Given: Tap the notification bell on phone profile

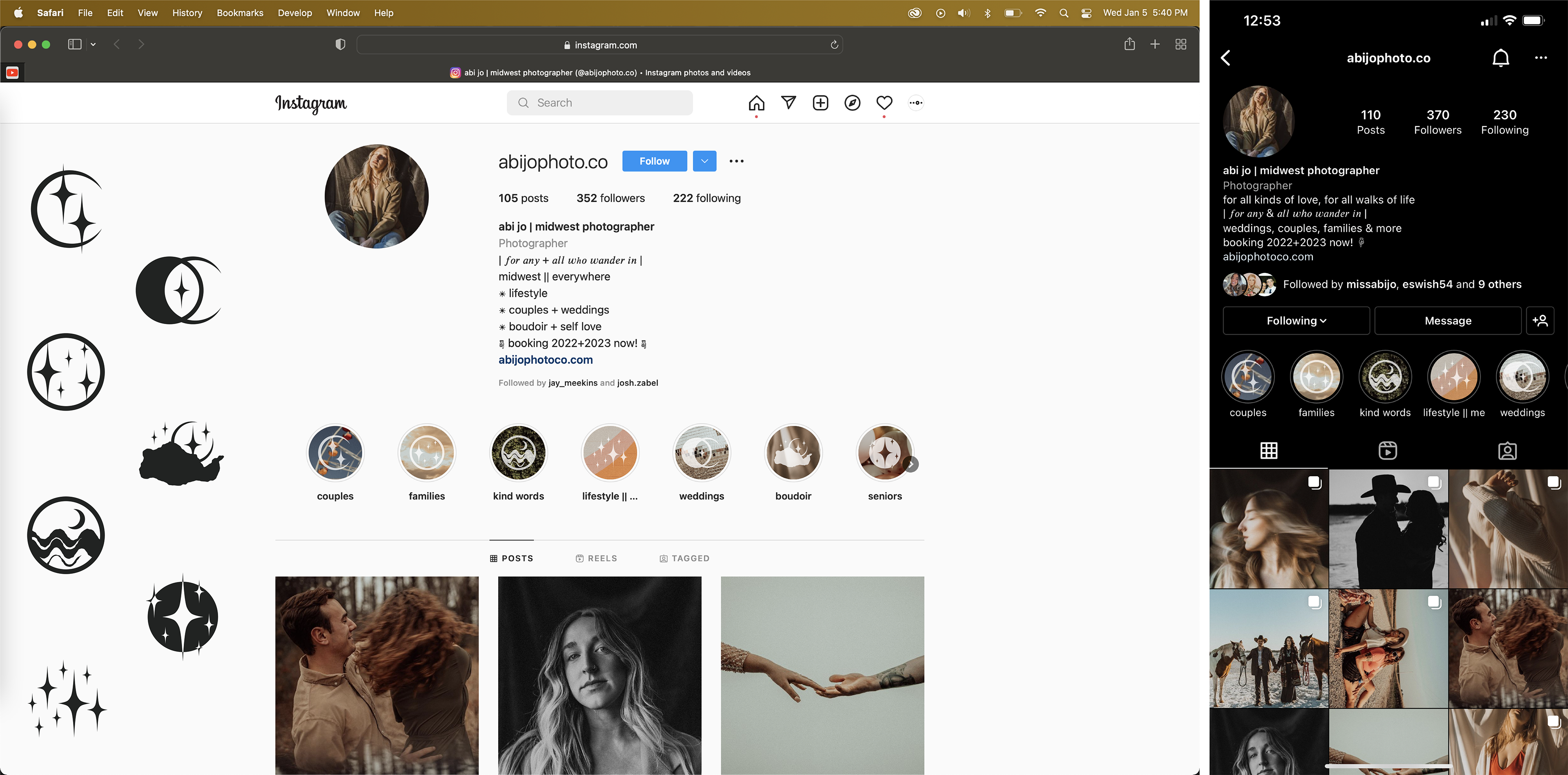Looking at the screenshot, I should (x=1501, y=58).
